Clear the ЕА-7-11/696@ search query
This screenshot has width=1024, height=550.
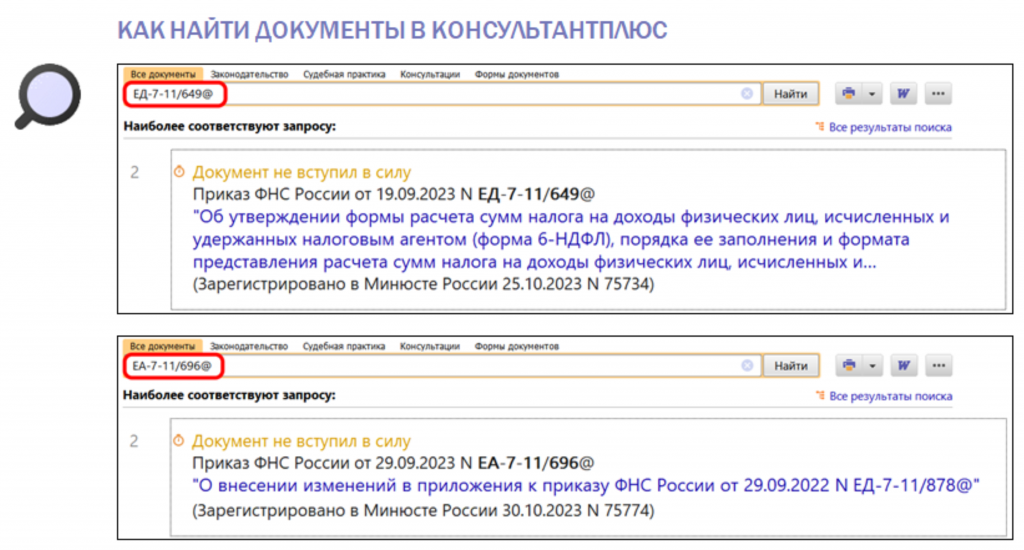[x=747, y=365]
